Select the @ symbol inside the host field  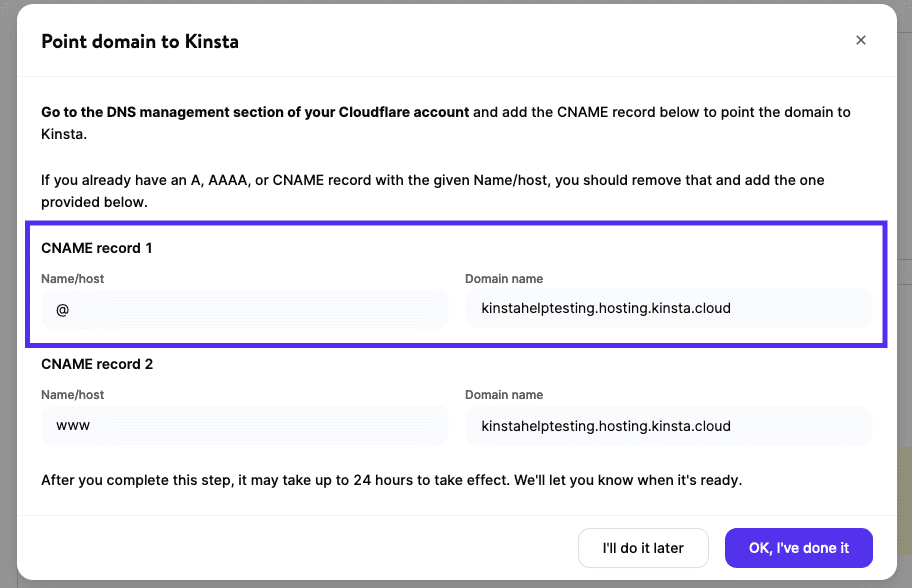[62, 309]
